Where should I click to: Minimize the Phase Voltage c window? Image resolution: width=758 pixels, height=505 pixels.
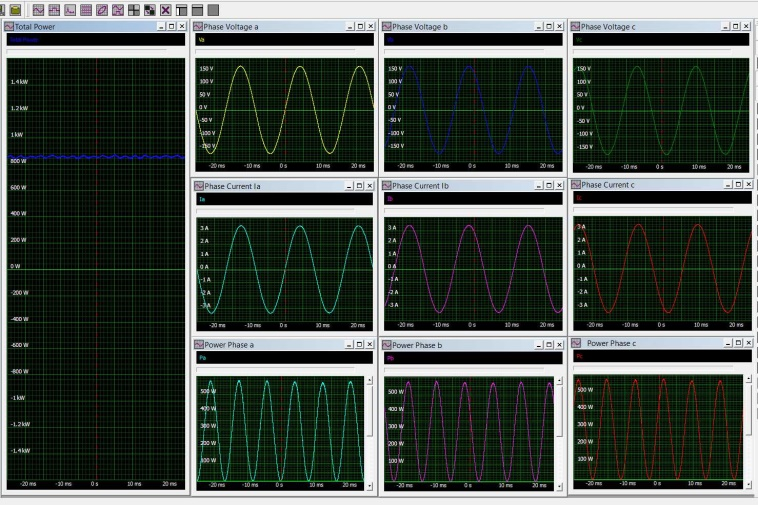pyautogui.click(x=726, y=26)
